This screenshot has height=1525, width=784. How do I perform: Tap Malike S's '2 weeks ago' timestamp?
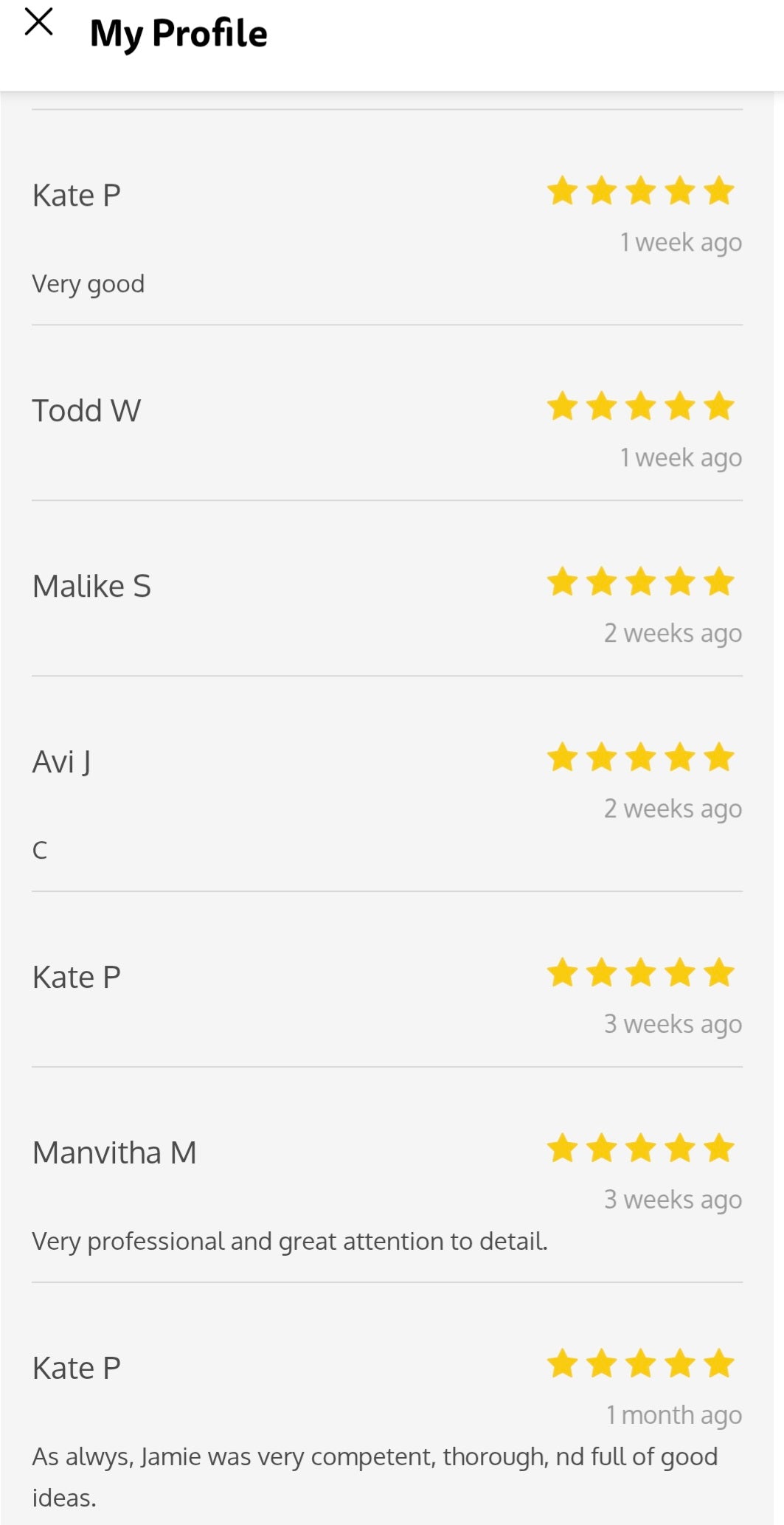[673, 633]
